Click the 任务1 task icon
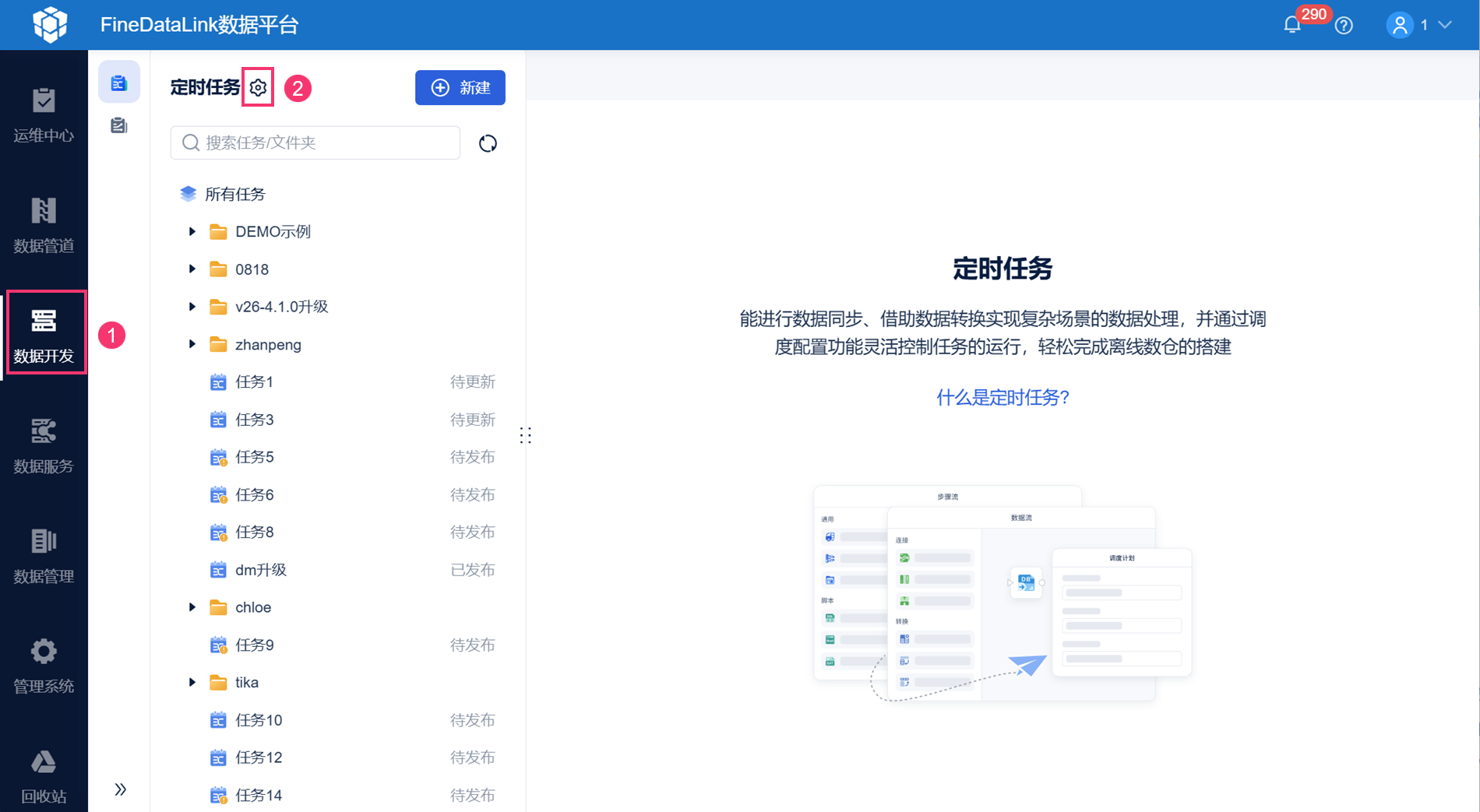Viewport: 1480px width, 812px height. (x=218, y=381)
